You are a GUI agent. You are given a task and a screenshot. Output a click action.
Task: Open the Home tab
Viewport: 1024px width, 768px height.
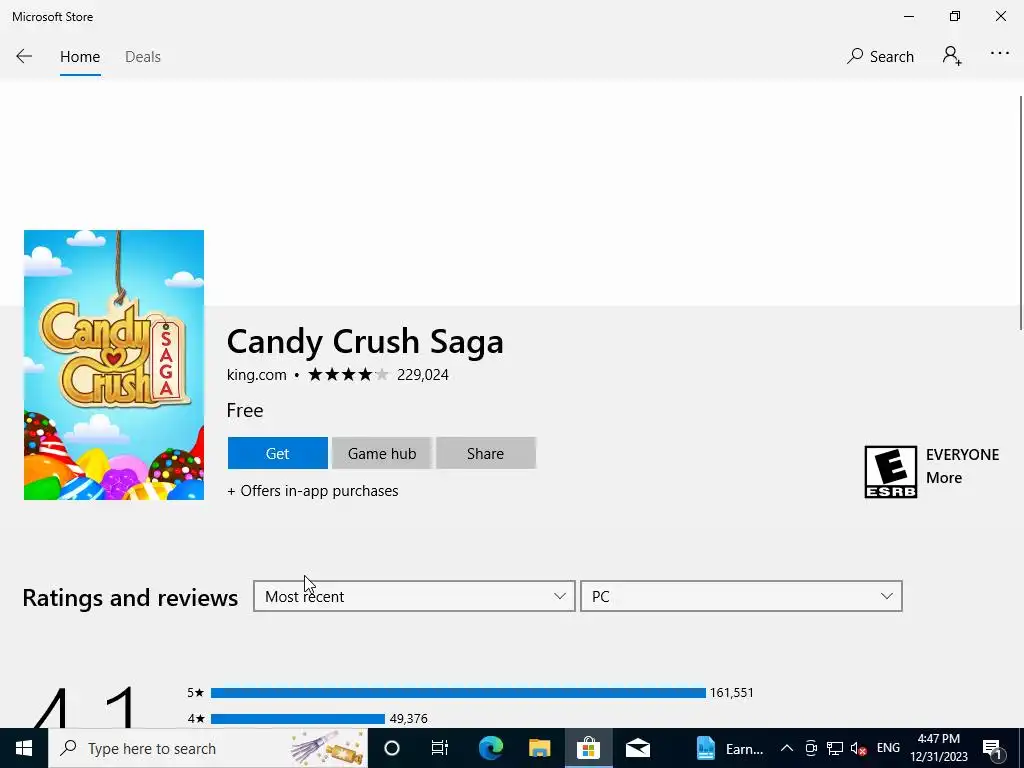coord(80,57)
